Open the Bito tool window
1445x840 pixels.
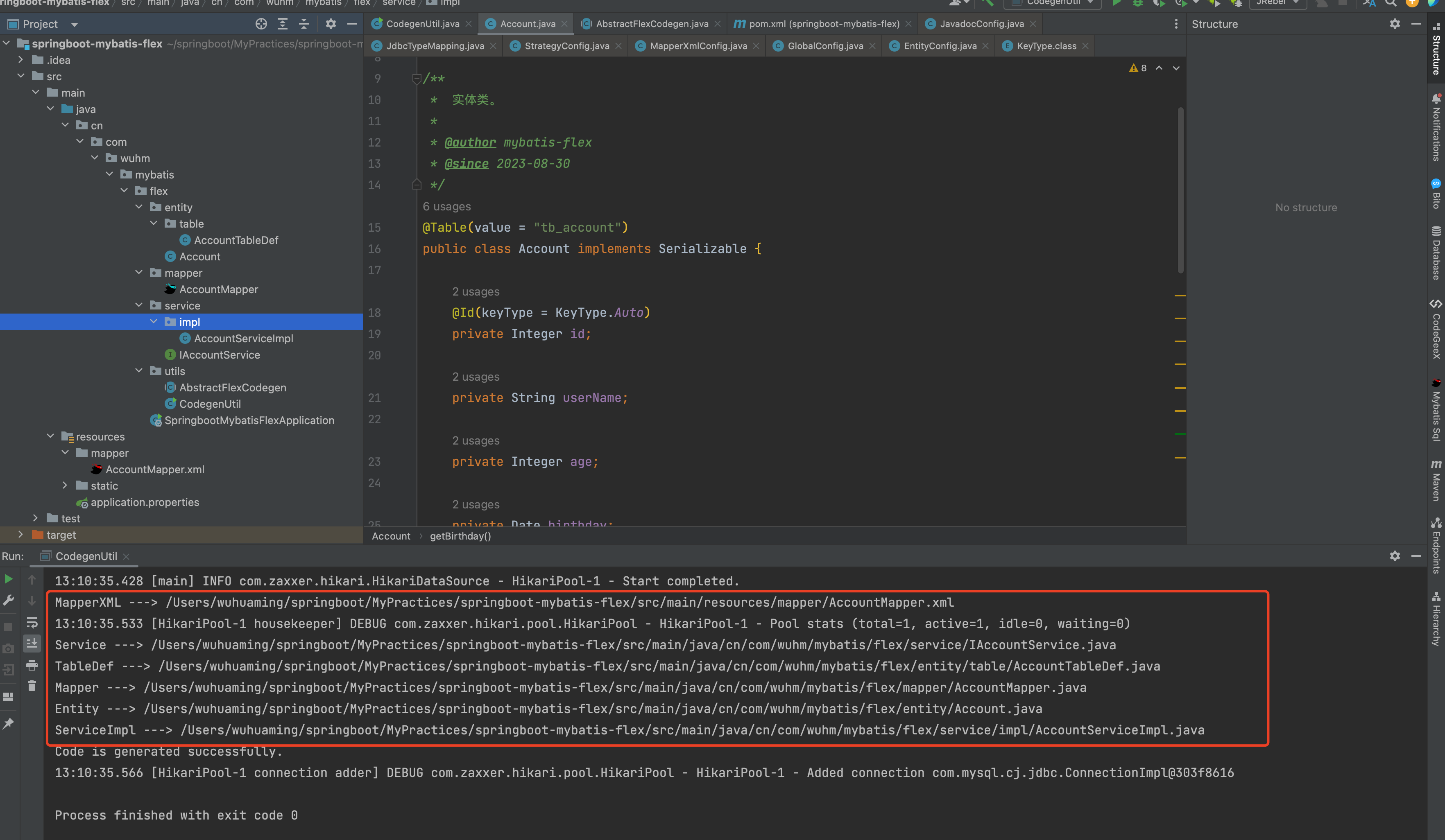(1436, 194)
